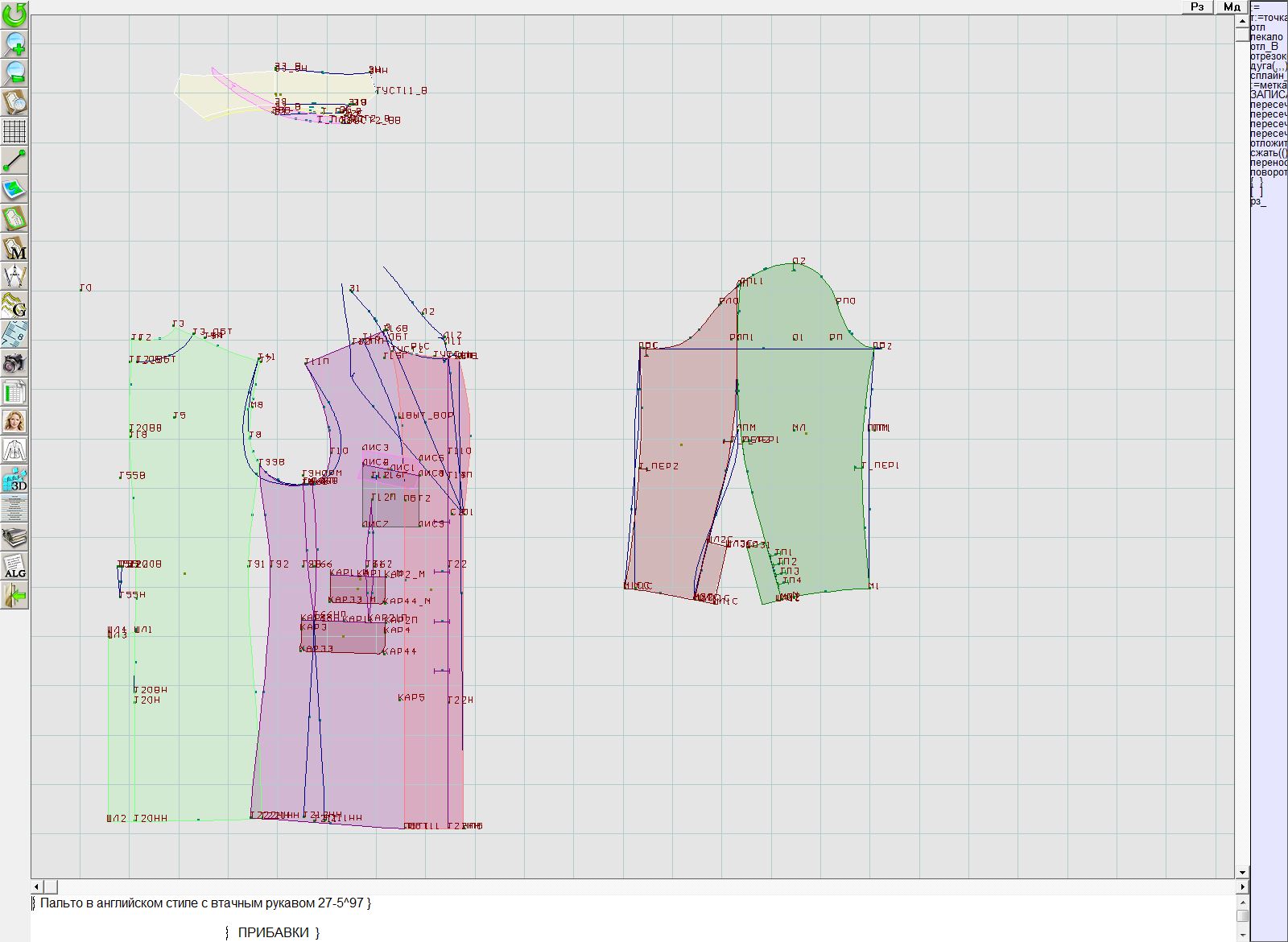
Task: Select the line segment tool icon
Action: (x=14, y=160)
